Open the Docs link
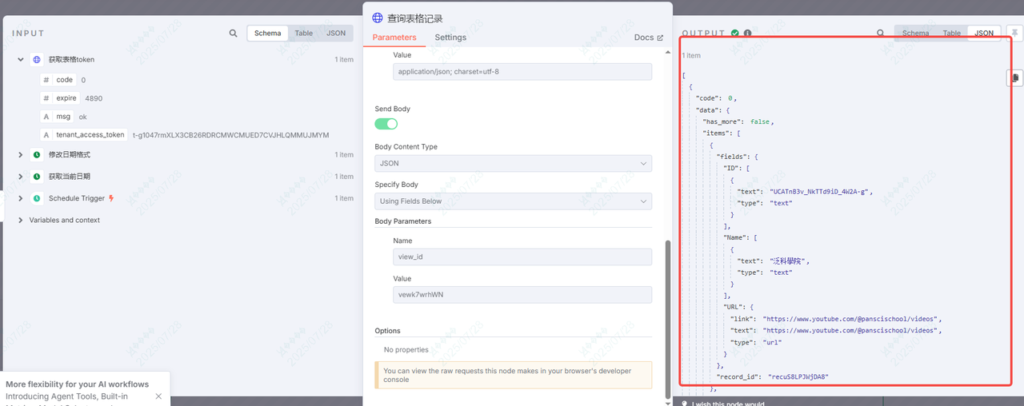 click(648, 38)
